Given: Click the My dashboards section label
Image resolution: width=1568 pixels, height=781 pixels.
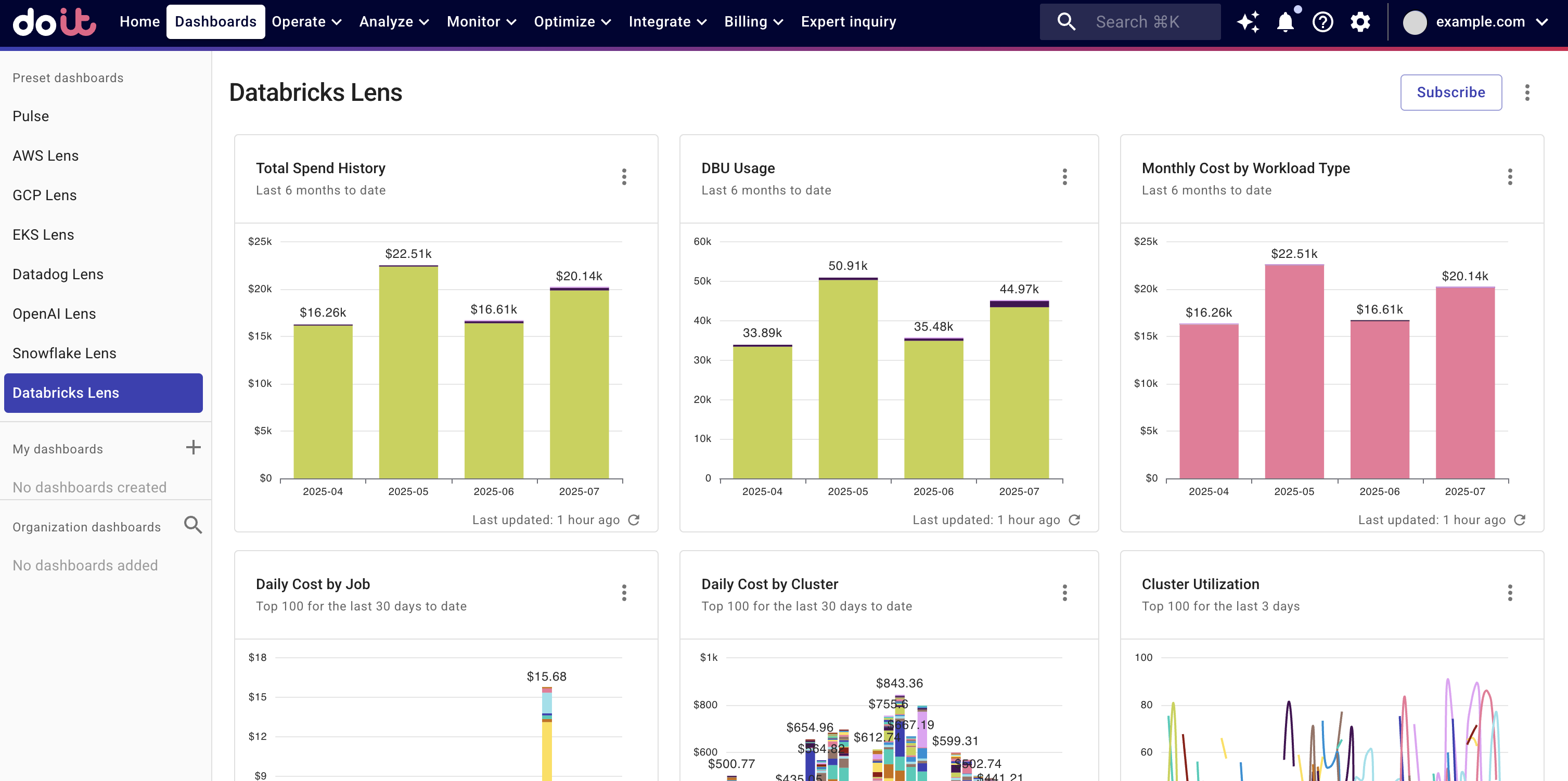Looking at the screenshot, I should click(58, 449).
